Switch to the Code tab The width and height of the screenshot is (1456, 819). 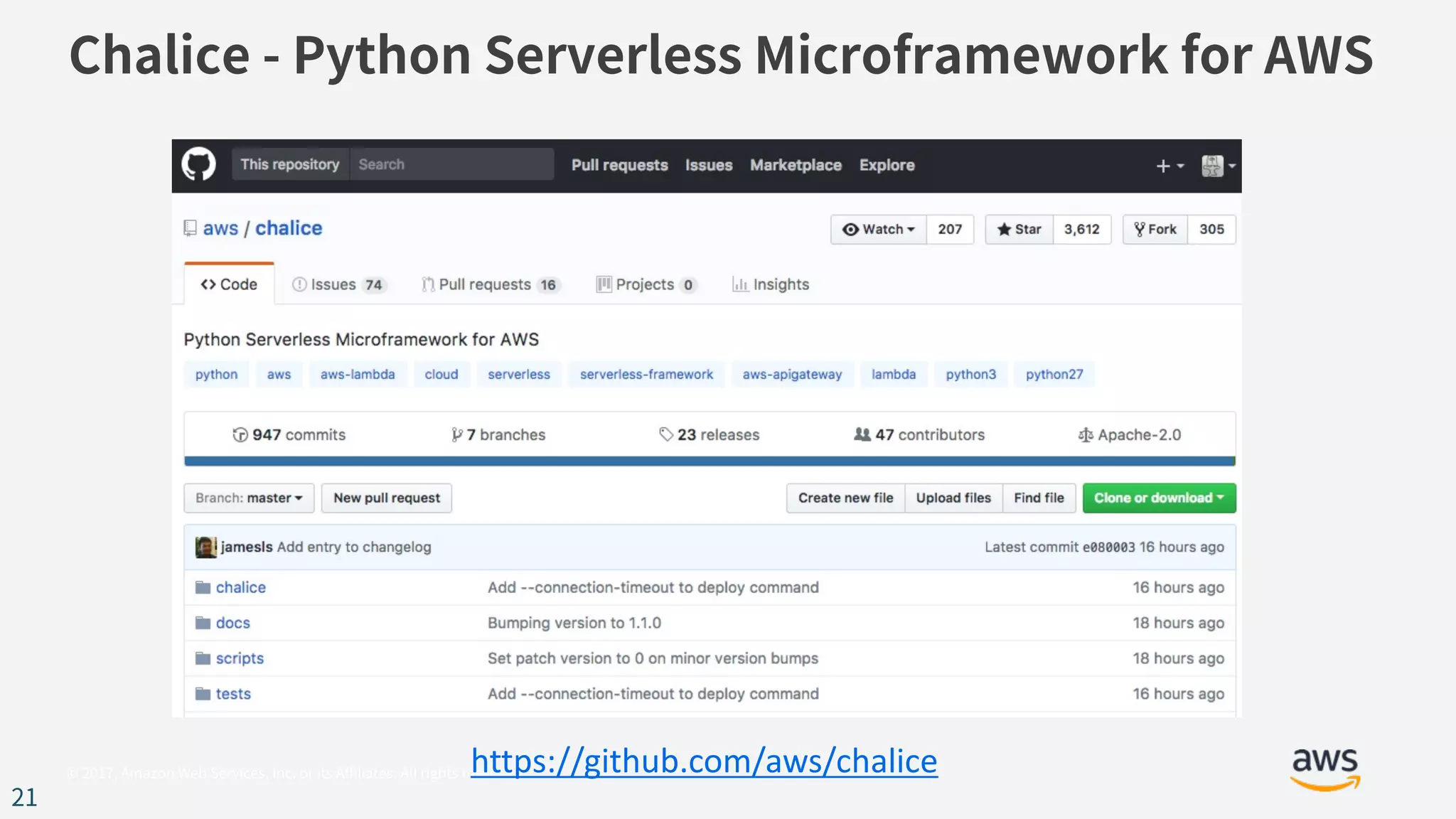point(229,284)
